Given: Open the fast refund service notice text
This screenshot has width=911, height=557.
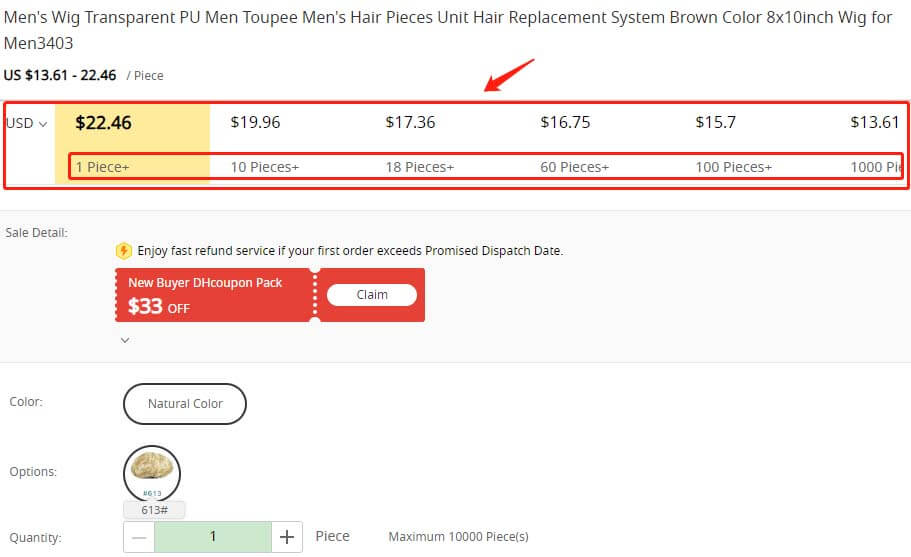Looking at the screenshot, I should [350, 251].
